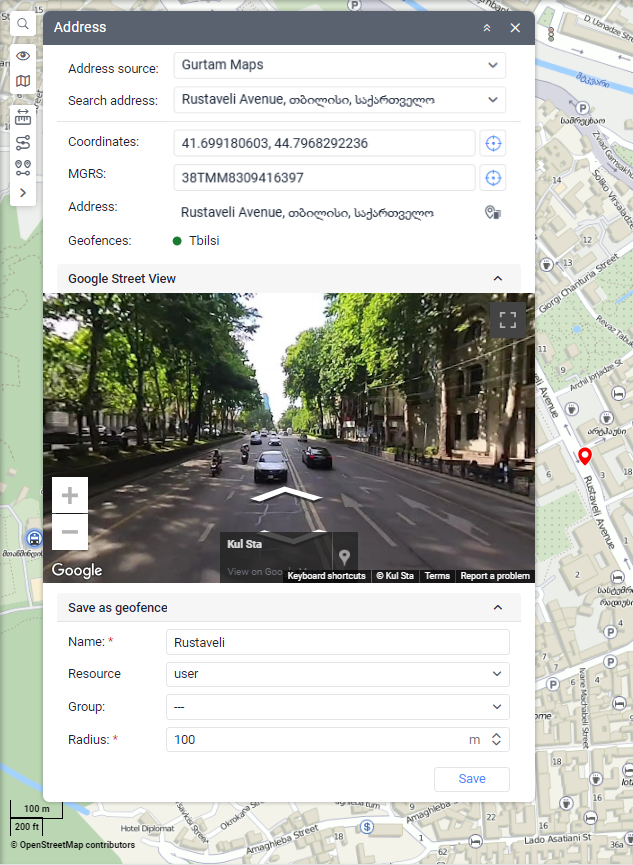Toggle the eye visibility tool
The image size is (633, 865).
(22, 56)
